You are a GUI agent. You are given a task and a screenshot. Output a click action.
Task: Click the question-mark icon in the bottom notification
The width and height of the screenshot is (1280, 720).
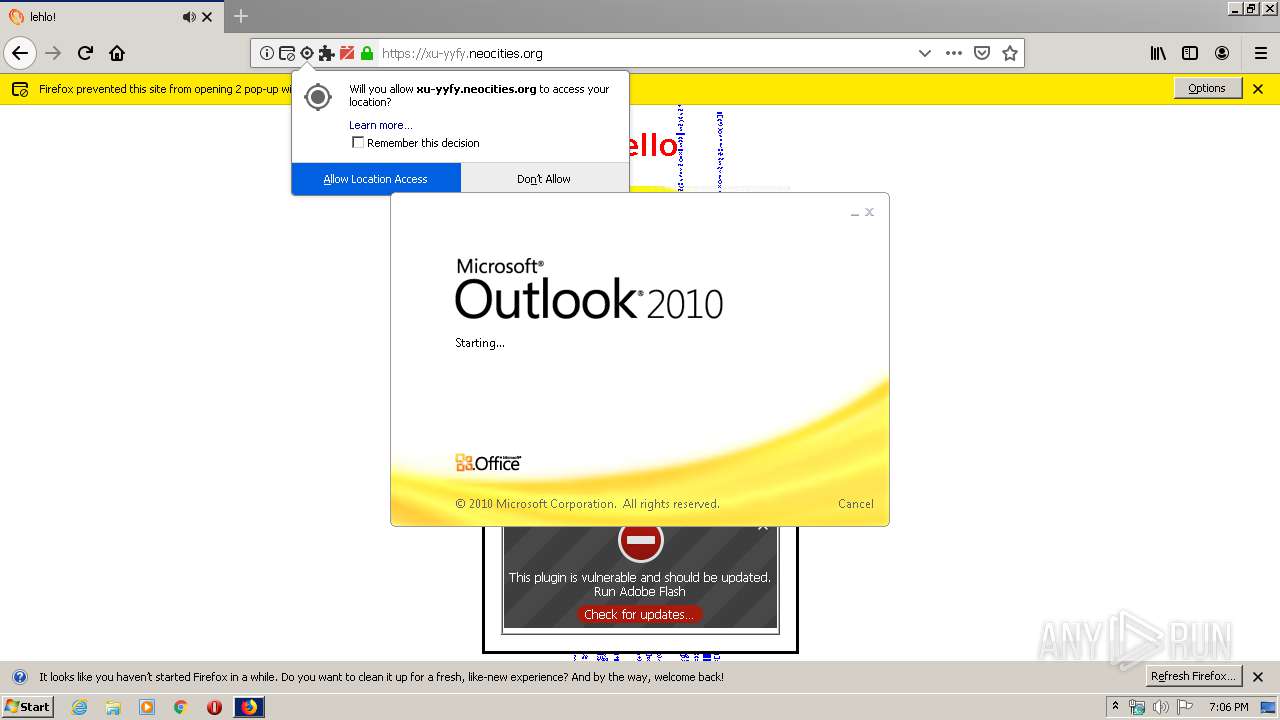(19, 677)
